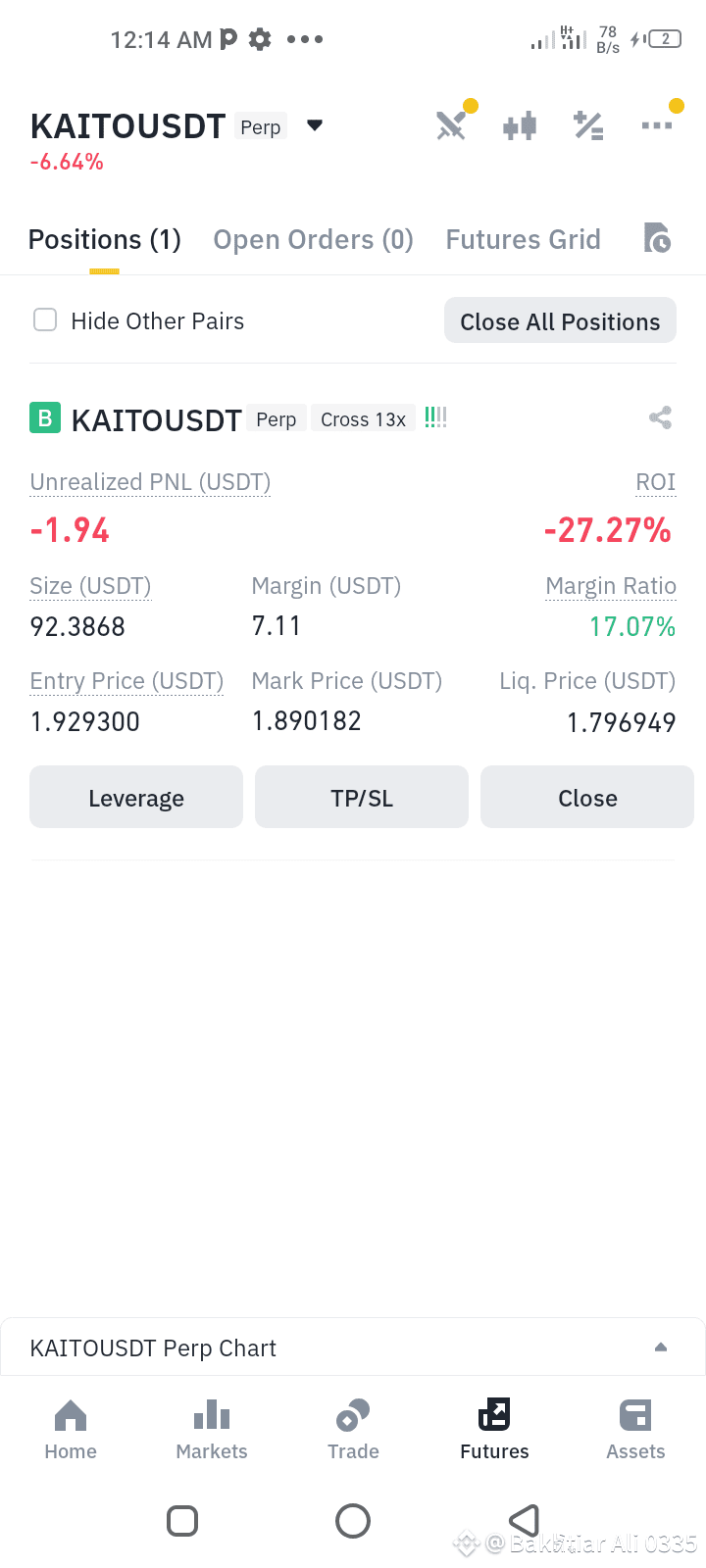Open the Trade section icon

353,1415
